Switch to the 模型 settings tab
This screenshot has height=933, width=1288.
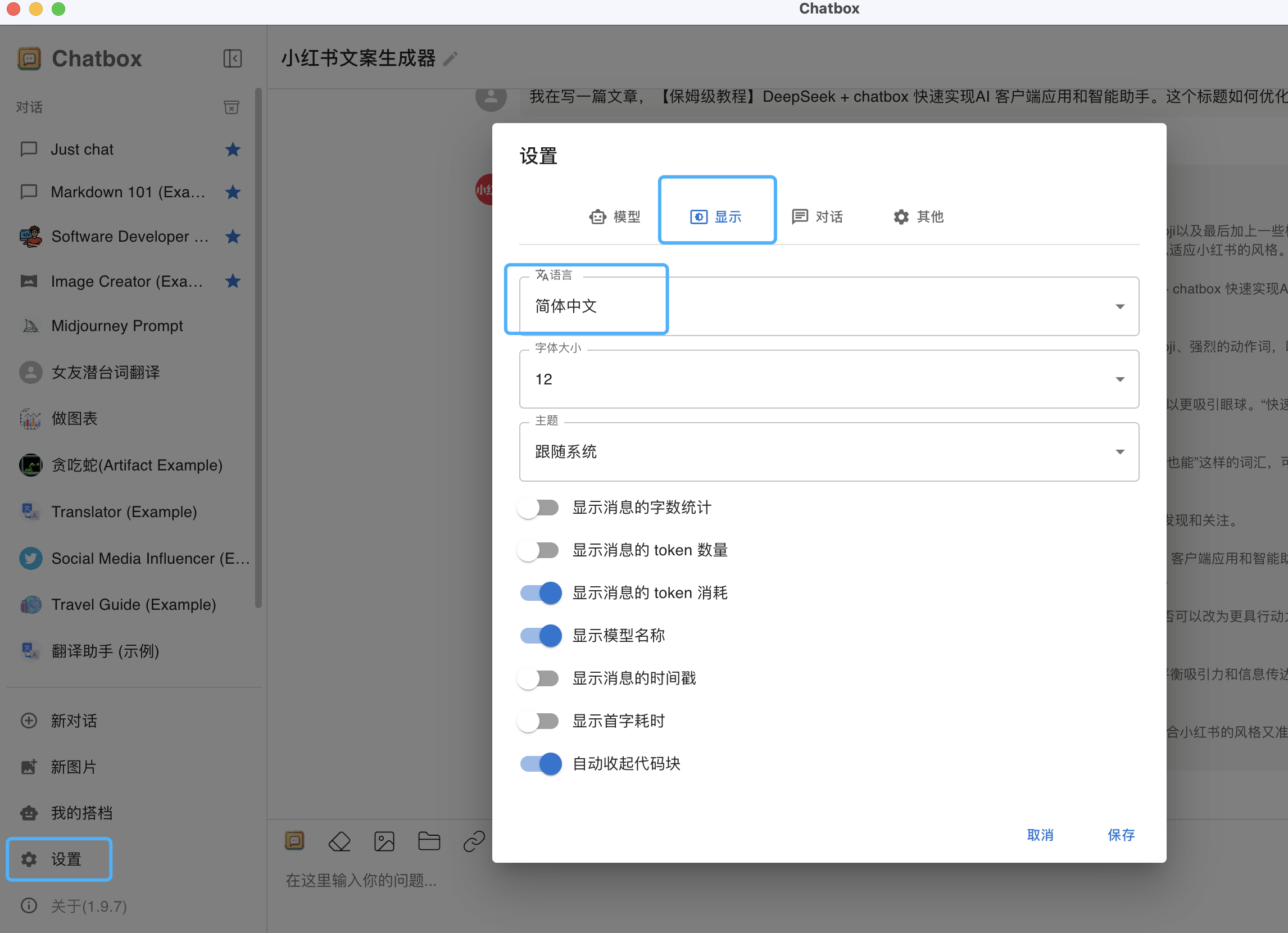[615, 216]
